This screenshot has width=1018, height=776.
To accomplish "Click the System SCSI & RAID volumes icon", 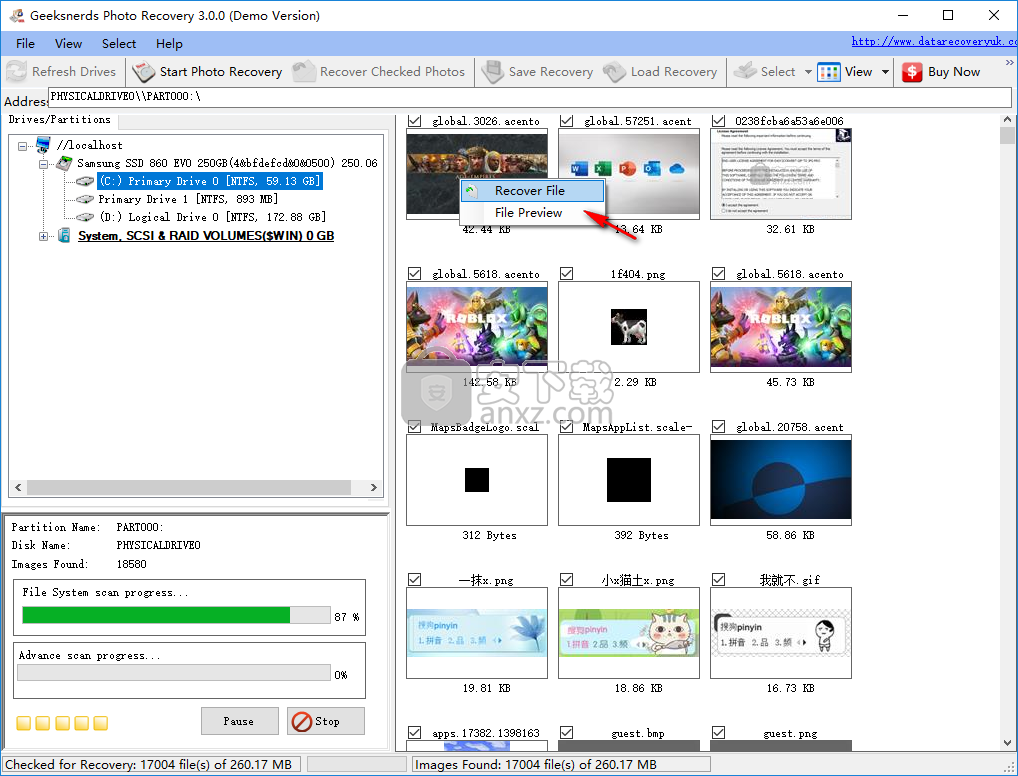I will pos(64,235).
